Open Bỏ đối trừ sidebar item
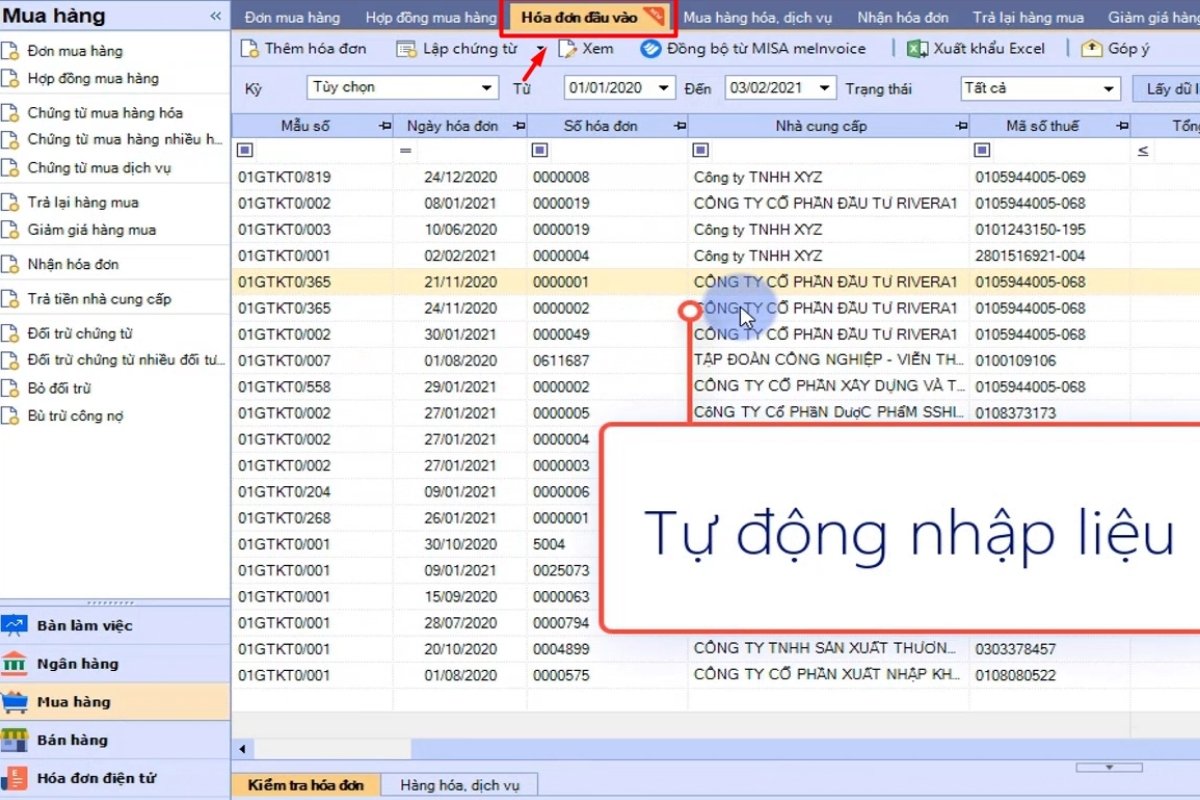 [x=59, y=388]
